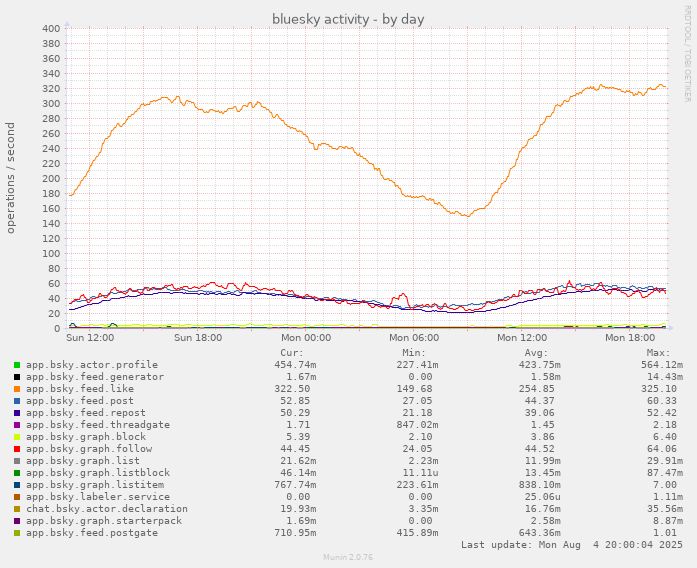The height and width of the screenshot is (568, 697).
Task: Click the app.bsky.feed.generator legend label
Action: click(95, 377)
